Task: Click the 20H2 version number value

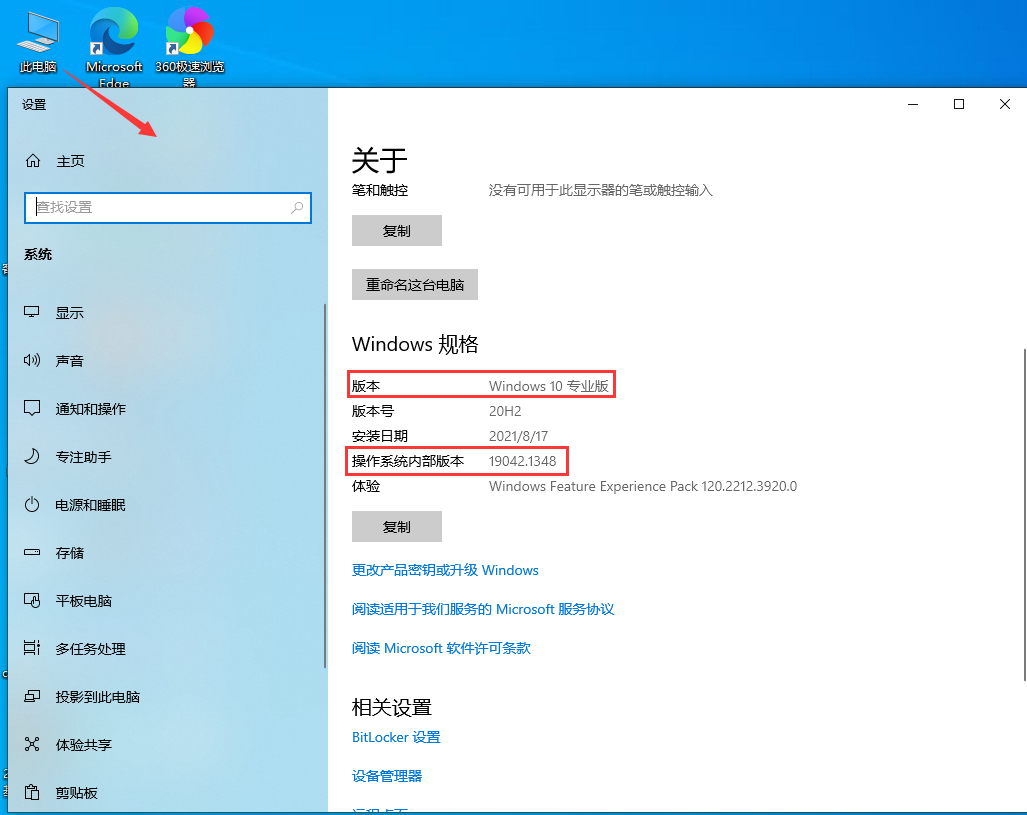Action: coord(505,411)
